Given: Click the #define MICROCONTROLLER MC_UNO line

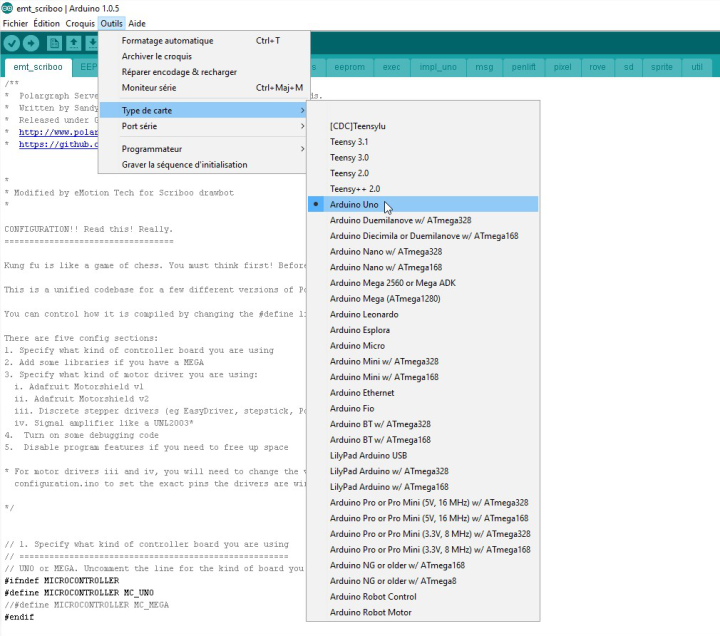Looking at the screenshot, I should coord(79,592).
